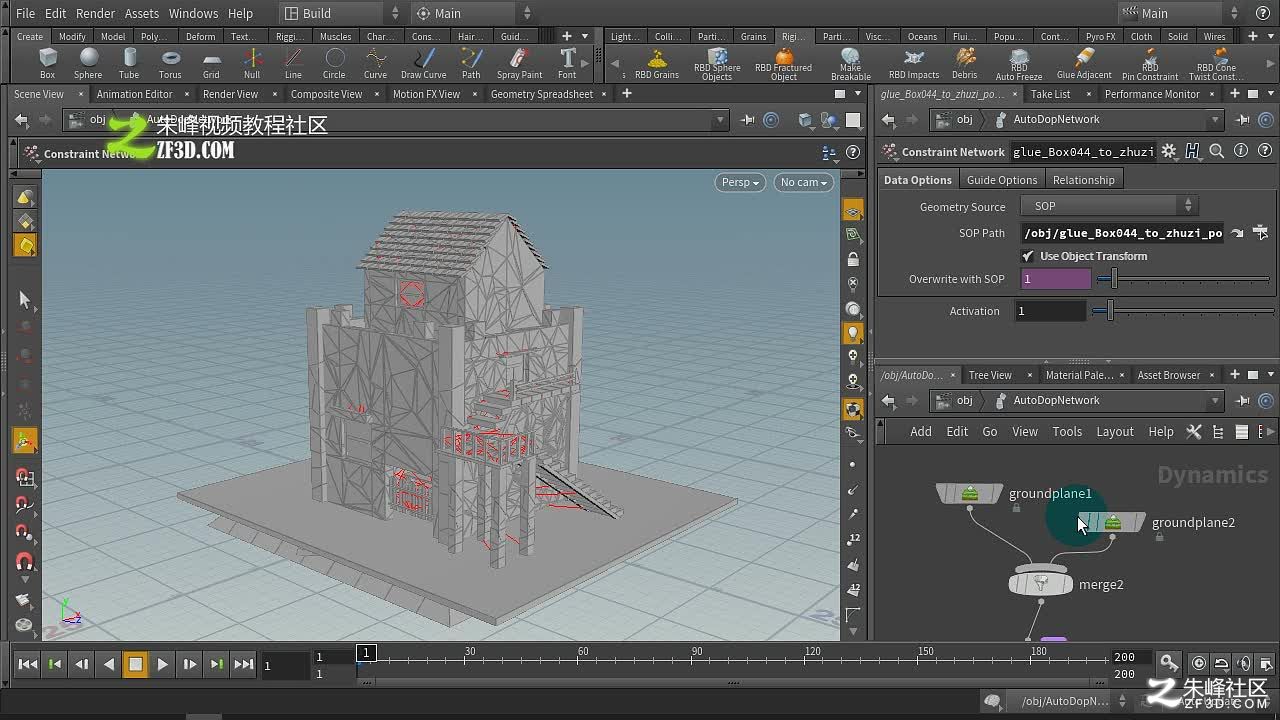The width and height of the screenshot is (1280, 720).
Task: Expand the network pane path dropdown
Action: tap(1215, 400)
